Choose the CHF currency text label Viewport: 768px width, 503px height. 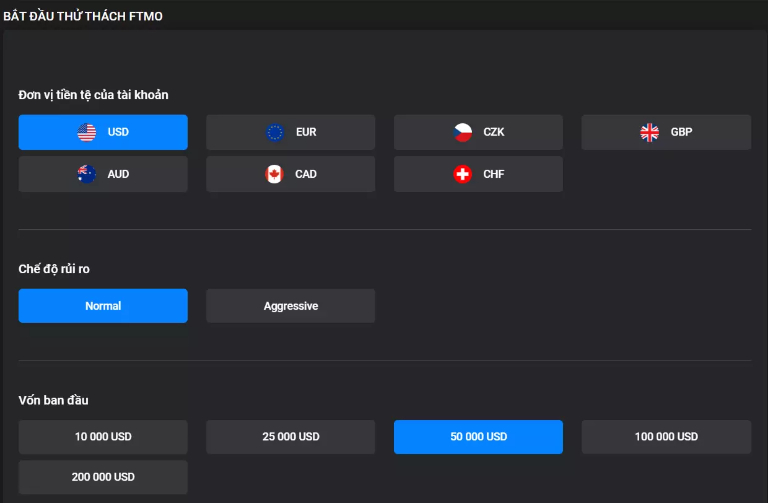pos(493,174)
